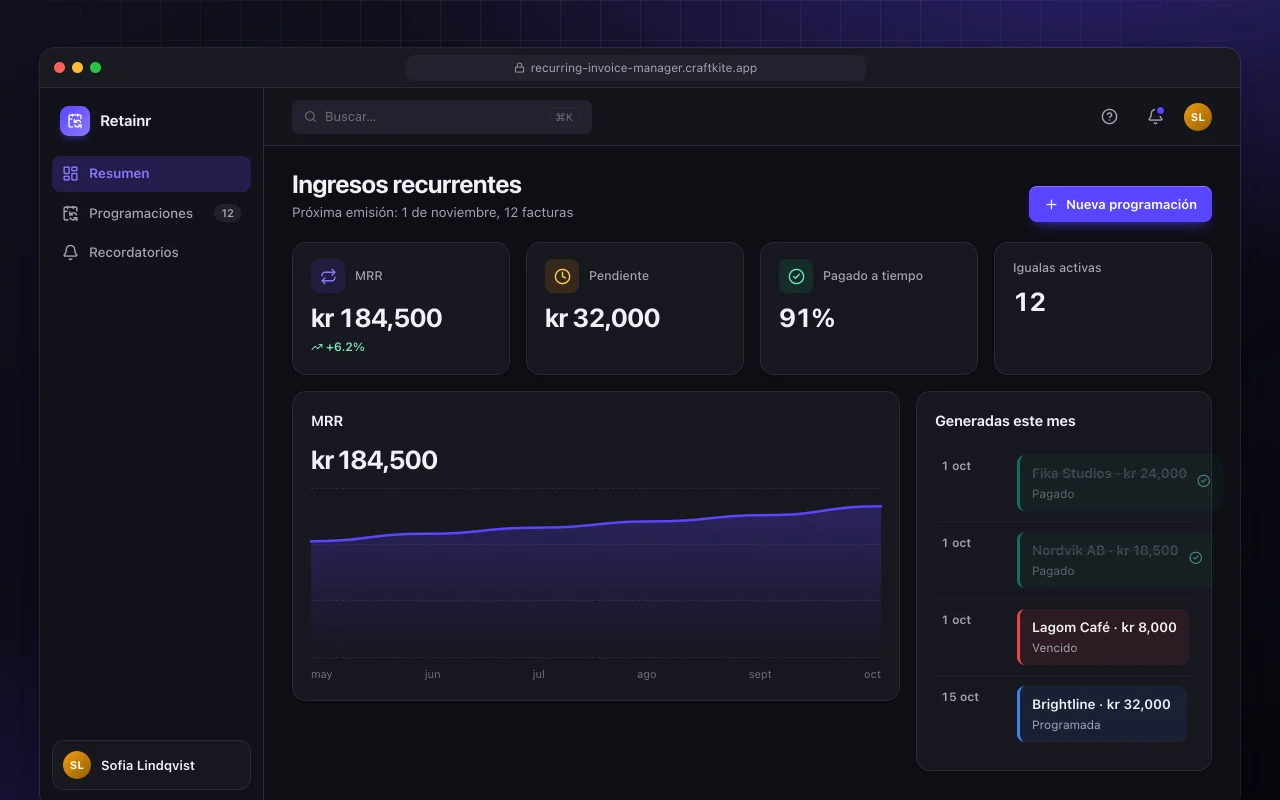Click the Ingresos recurrentes heading

(x=407, y=185)
